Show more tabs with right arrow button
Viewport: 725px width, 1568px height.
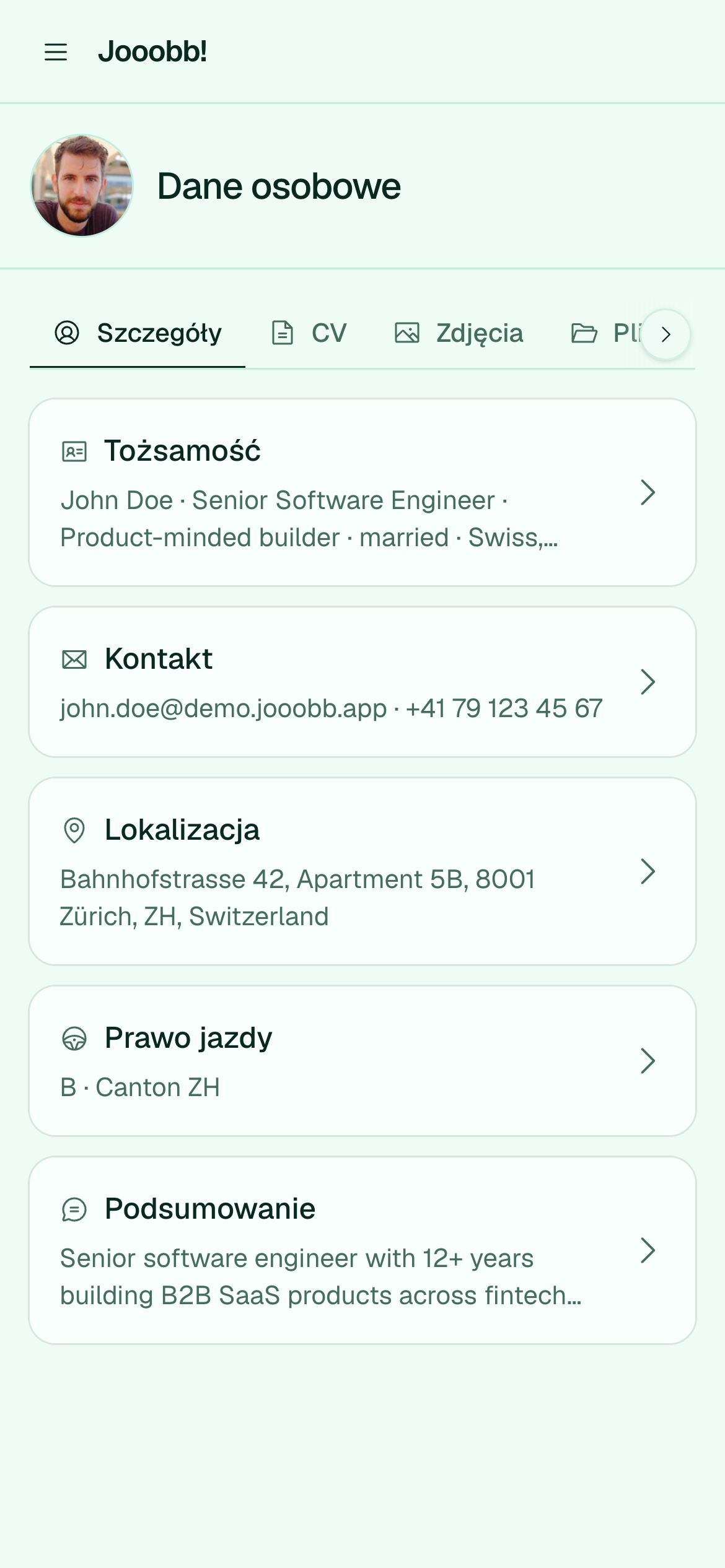[666, 334]
